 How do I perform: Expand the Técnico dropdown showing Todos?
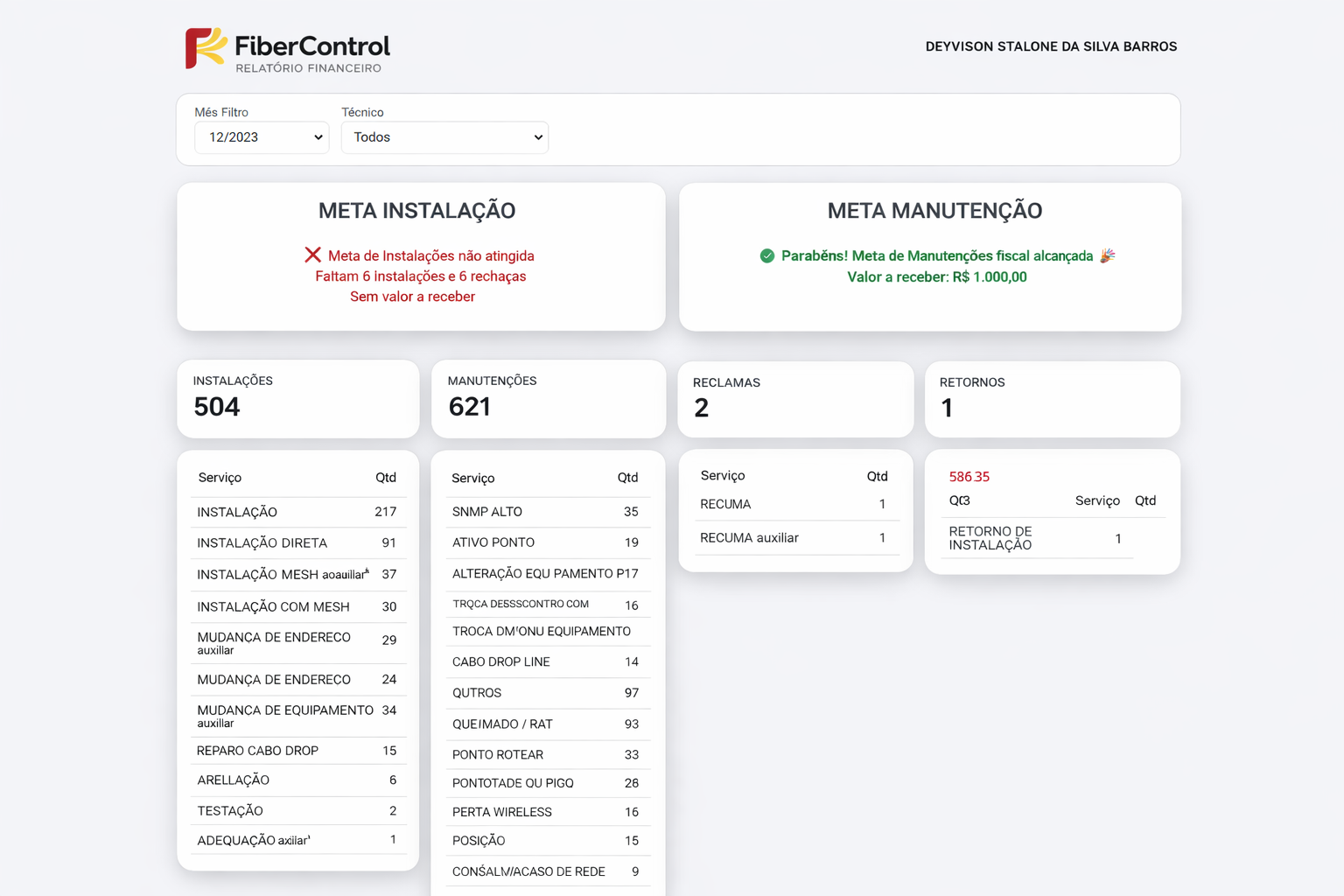444,137
